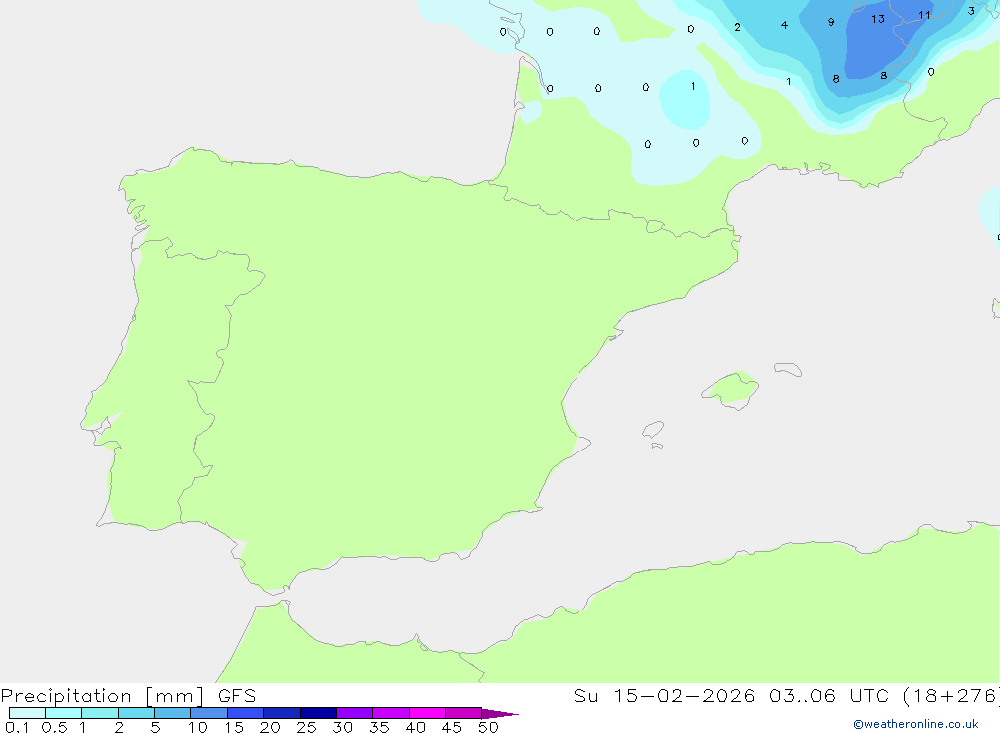
Task: Choose the 25–30 mm legend color swatch
Action: (x=318, y=713)
